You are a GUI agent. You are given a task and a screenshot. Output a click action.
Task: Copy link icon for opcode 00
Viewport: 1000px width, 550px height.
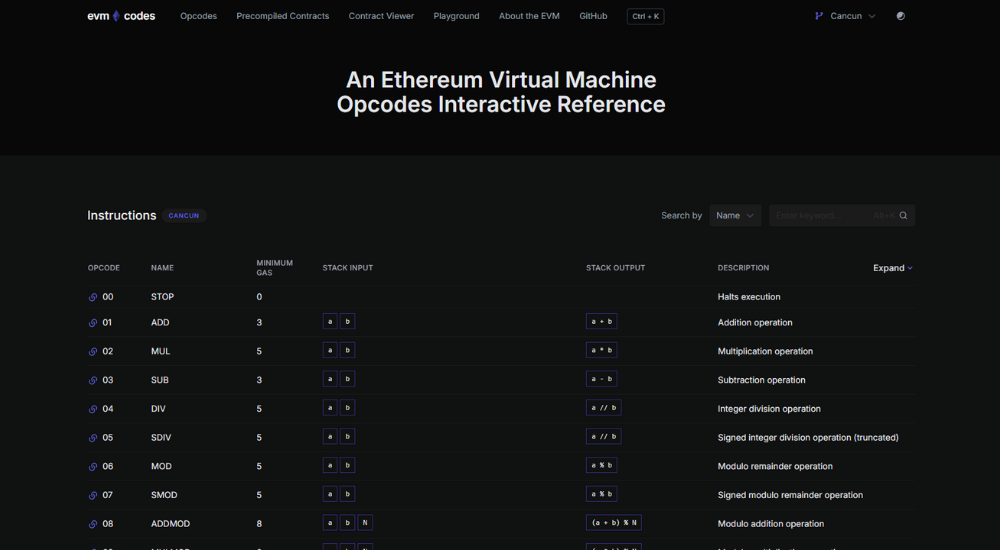(92, 297)
